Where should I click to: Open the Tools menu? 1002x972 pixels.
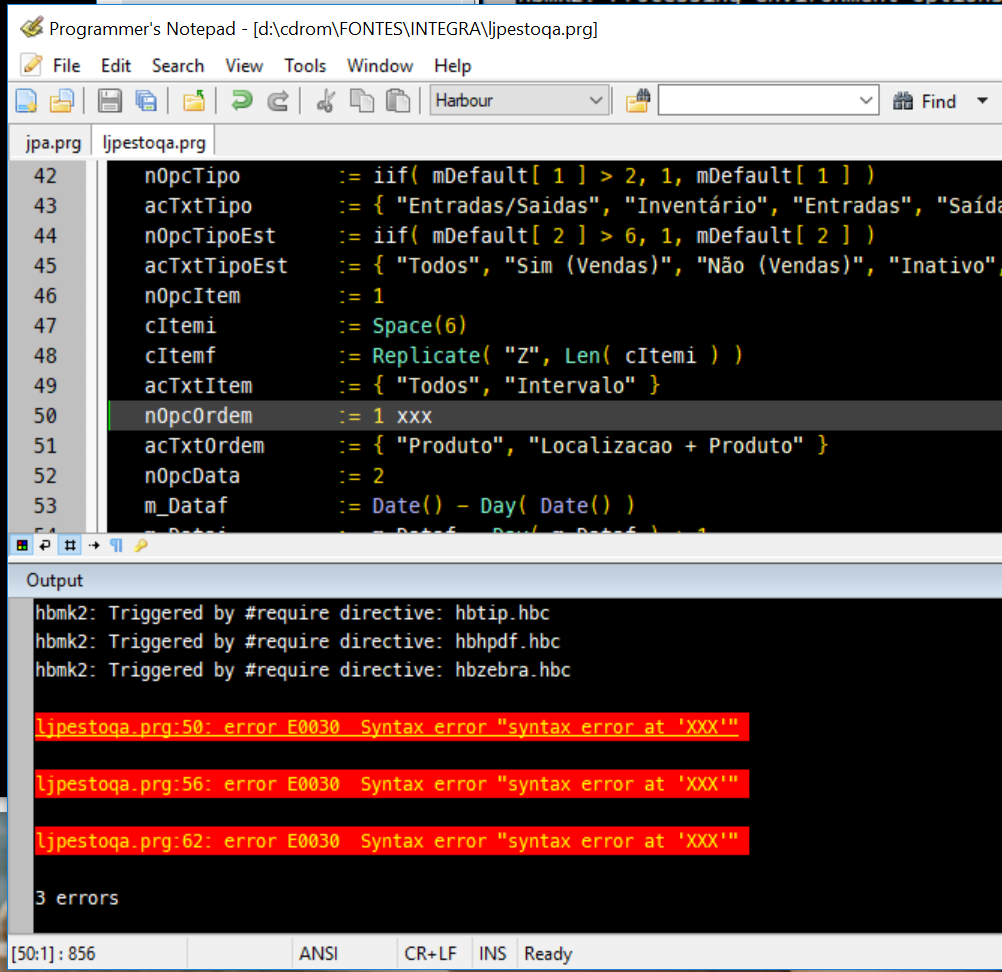pos(305,66)
